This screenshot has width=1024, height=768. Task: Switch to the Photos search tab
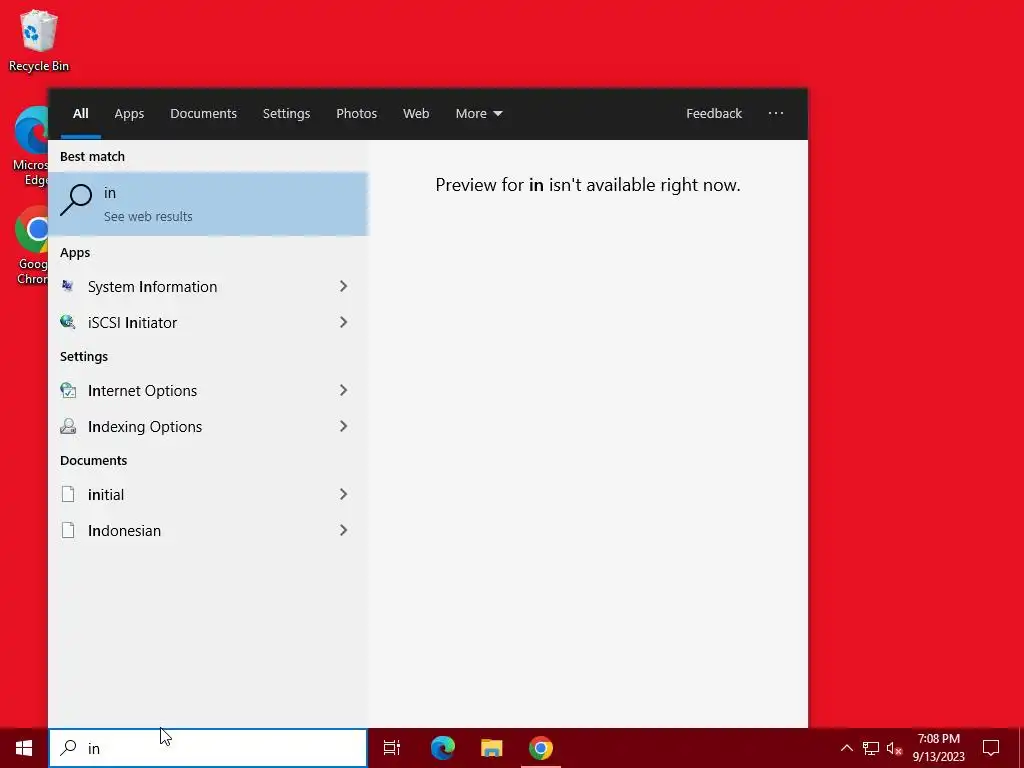tap(356, 113)
